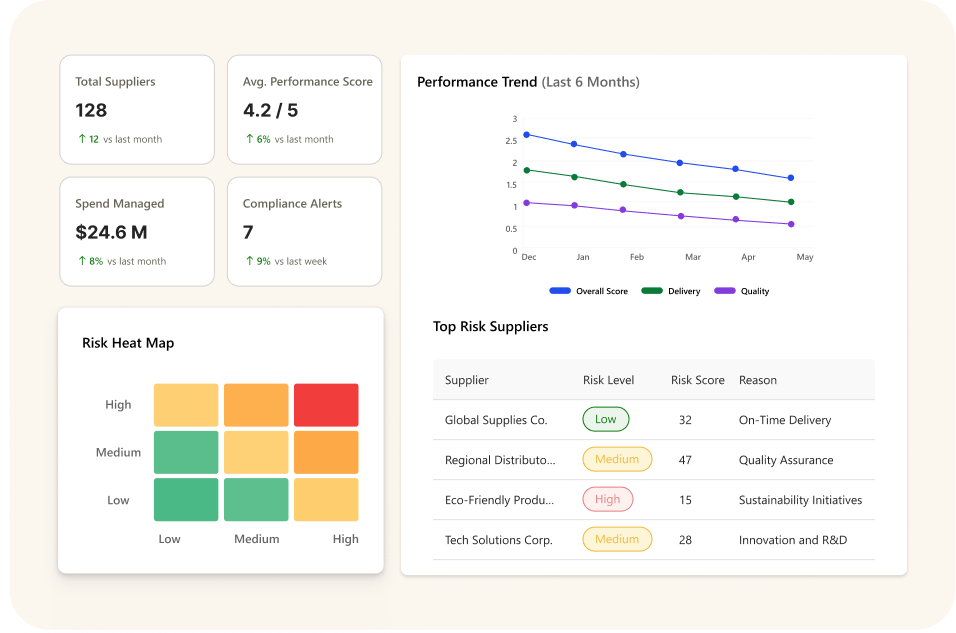Click the High risk badge for Eco-Friendly Produ...
This screenshot has width=956, height=633.
coord(608,499)
